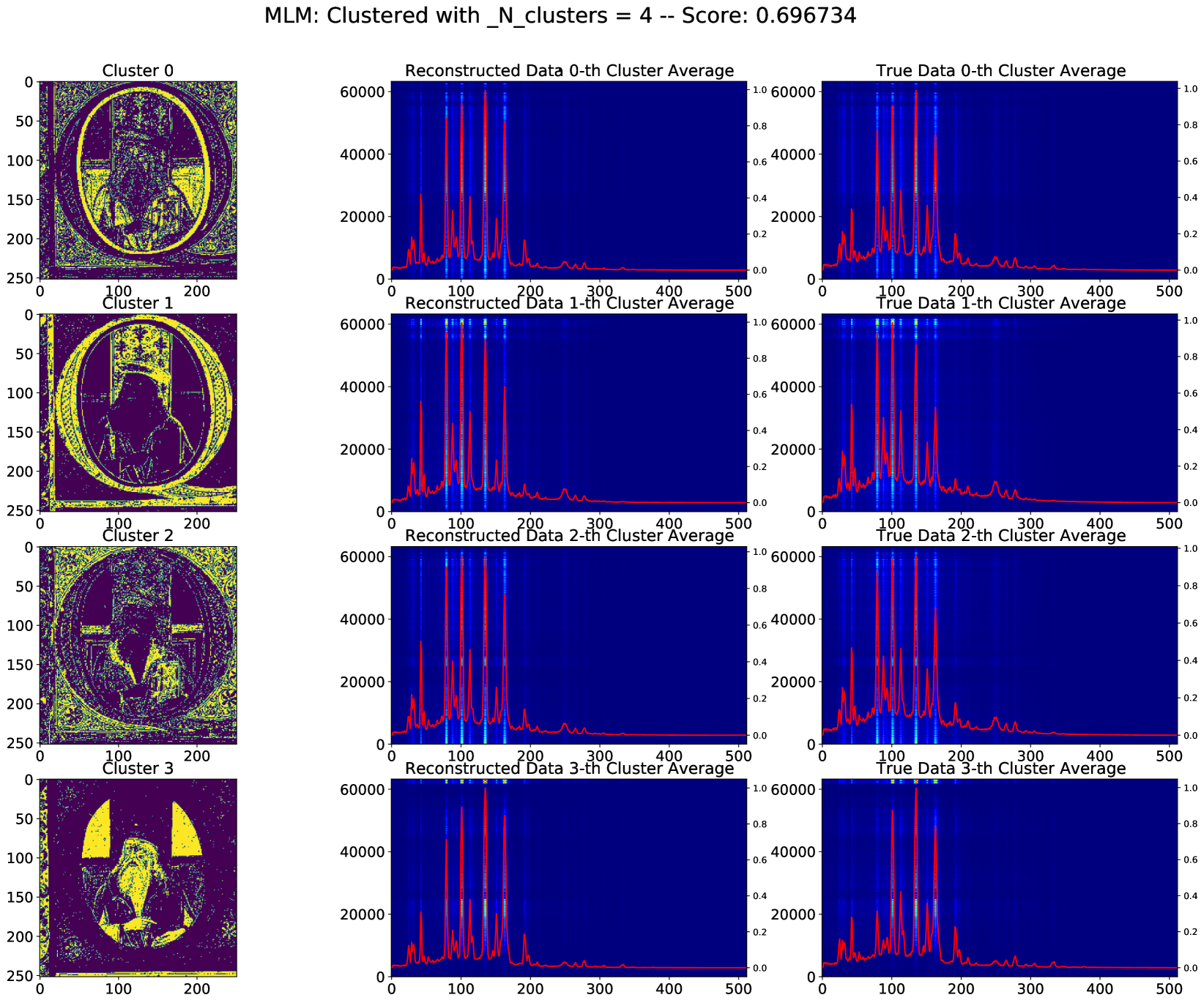Click the "Cluster 0" subplot title
The width and height of the screenshot is (1204, 1003).
(x=138, y=70)
